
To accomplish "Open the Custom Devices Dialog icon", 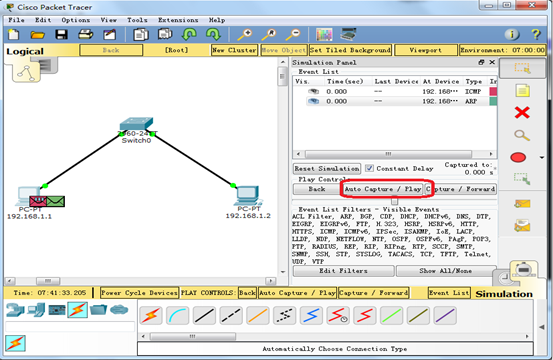I will pyautogui.click(x=348, y=34).
